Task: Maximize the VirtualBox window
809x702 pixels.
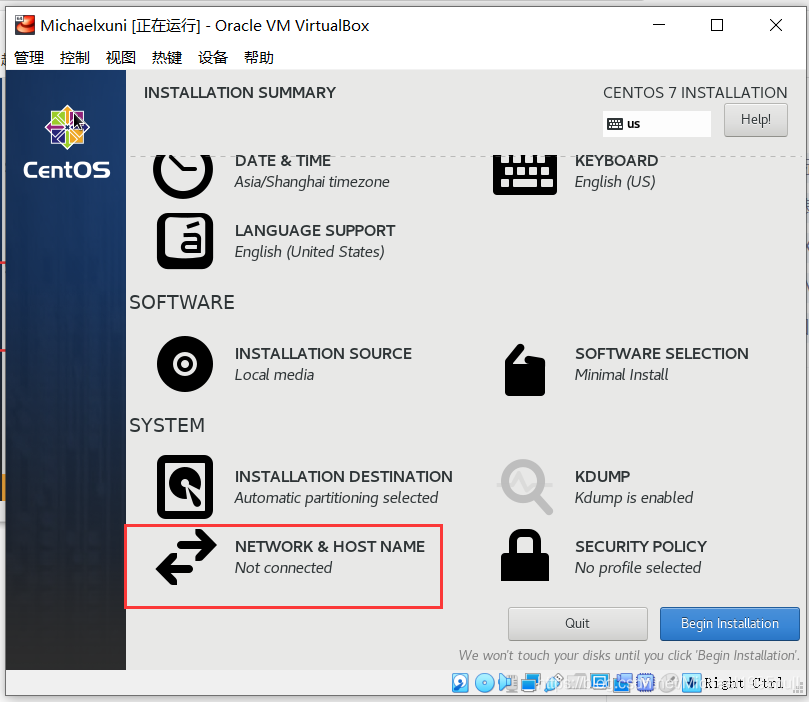Action: 717,25
